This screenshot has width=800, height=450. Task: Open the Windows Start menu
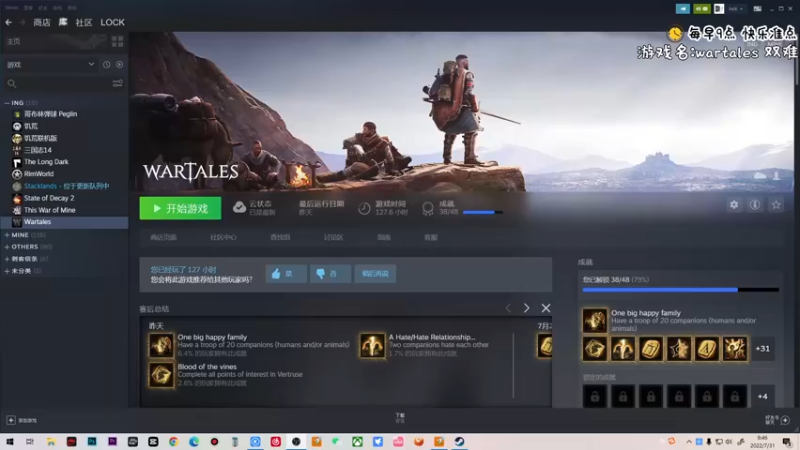(x=10, y=442)
